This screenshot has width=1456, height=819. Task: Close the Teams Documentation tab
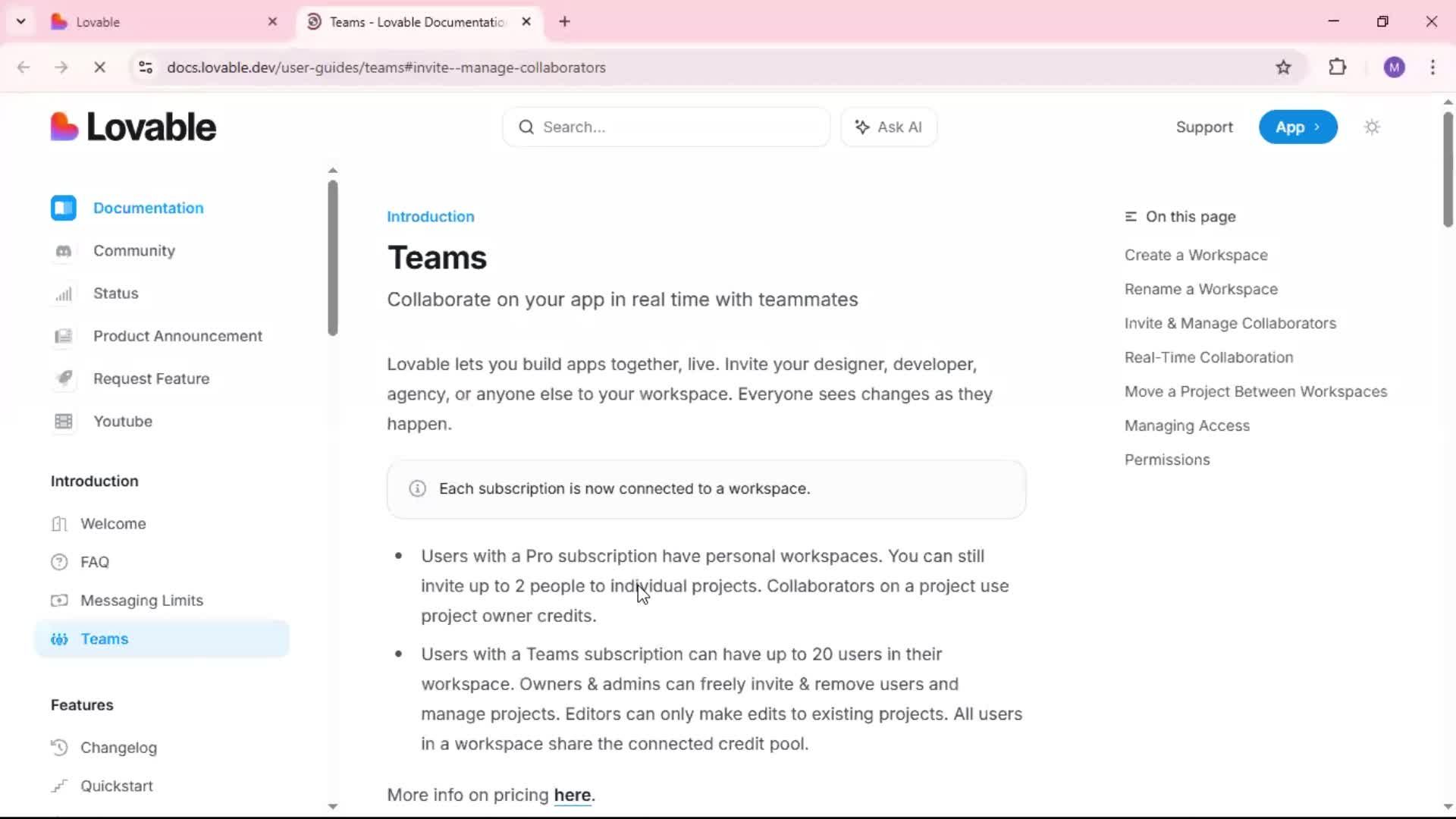pyautogui.click(x=526, y=22)
